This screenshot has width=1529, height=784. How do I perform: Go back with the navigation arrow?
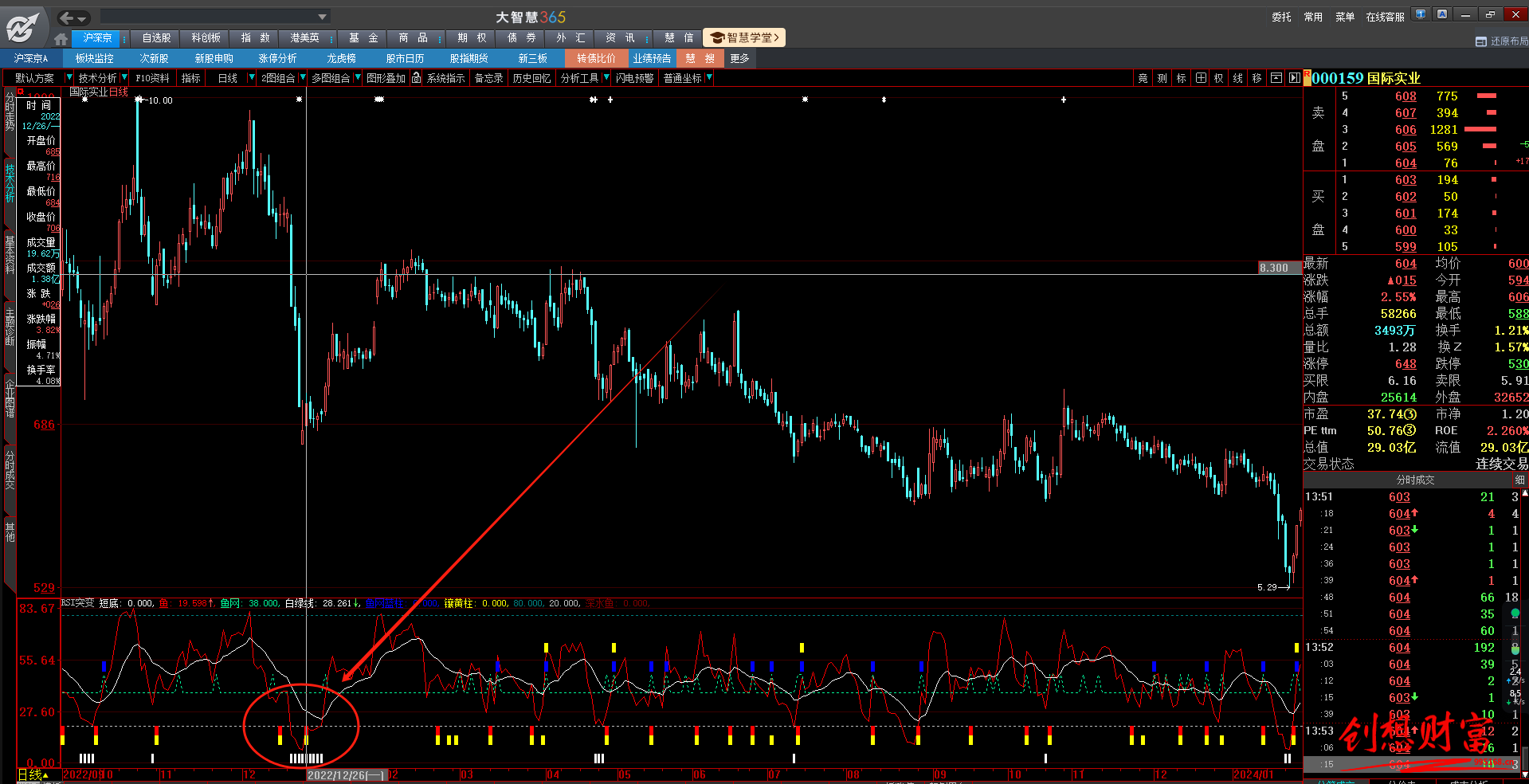[67, 17]
